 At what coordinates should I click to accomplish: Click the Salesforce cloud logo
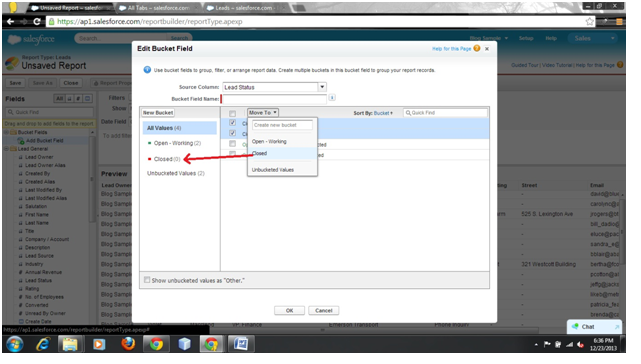pos(14,39)
